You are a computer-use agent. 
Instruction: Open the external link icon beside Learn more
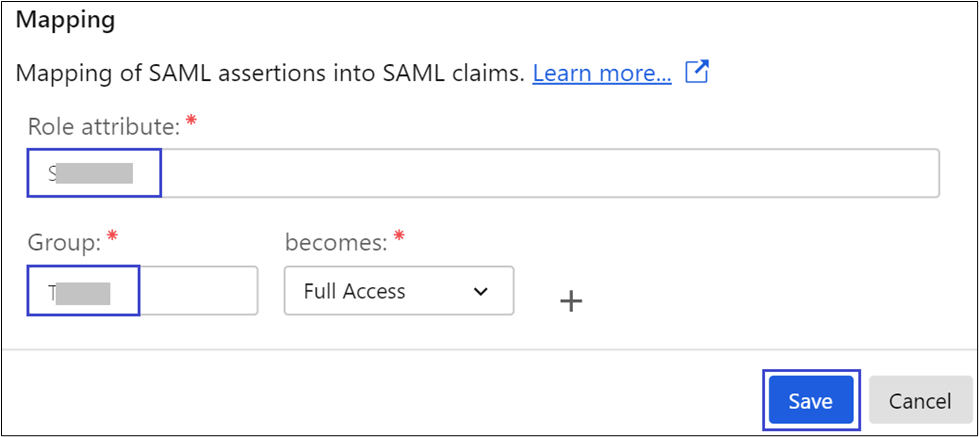pos(696,72)
